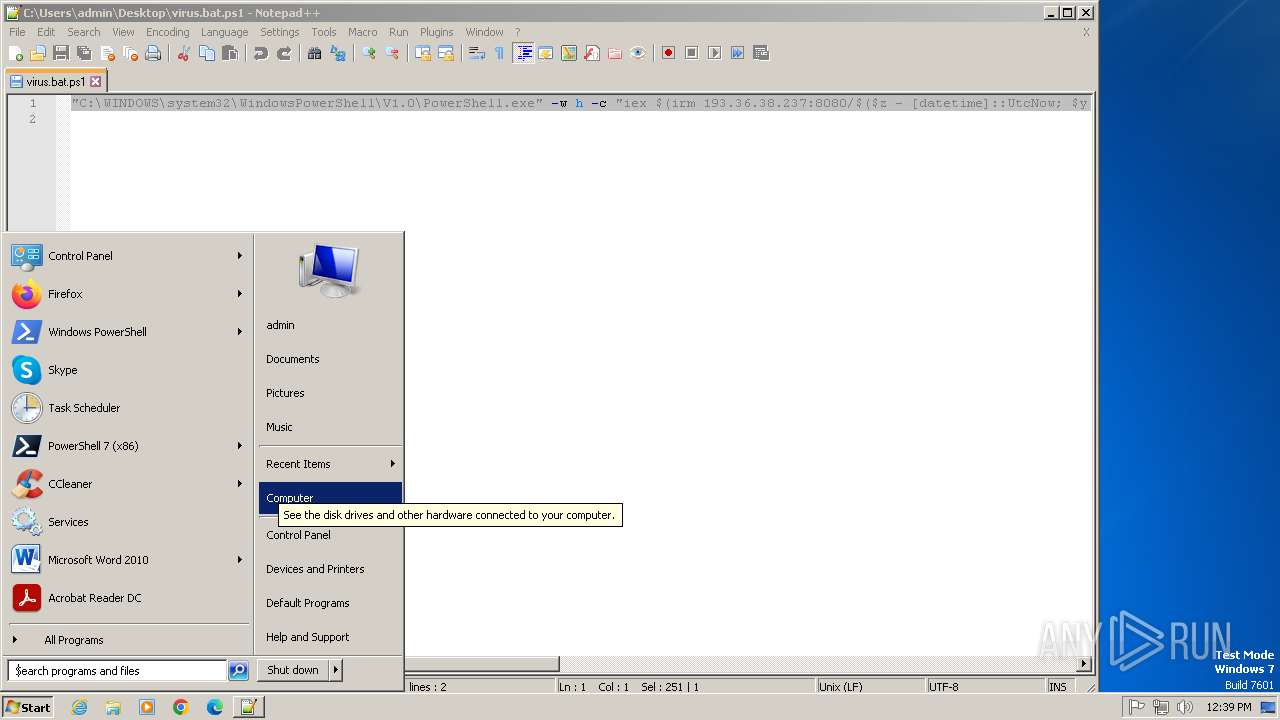Open the Shut down options arrow
This screenshot has height=720, width=1280.
(336, 670)
